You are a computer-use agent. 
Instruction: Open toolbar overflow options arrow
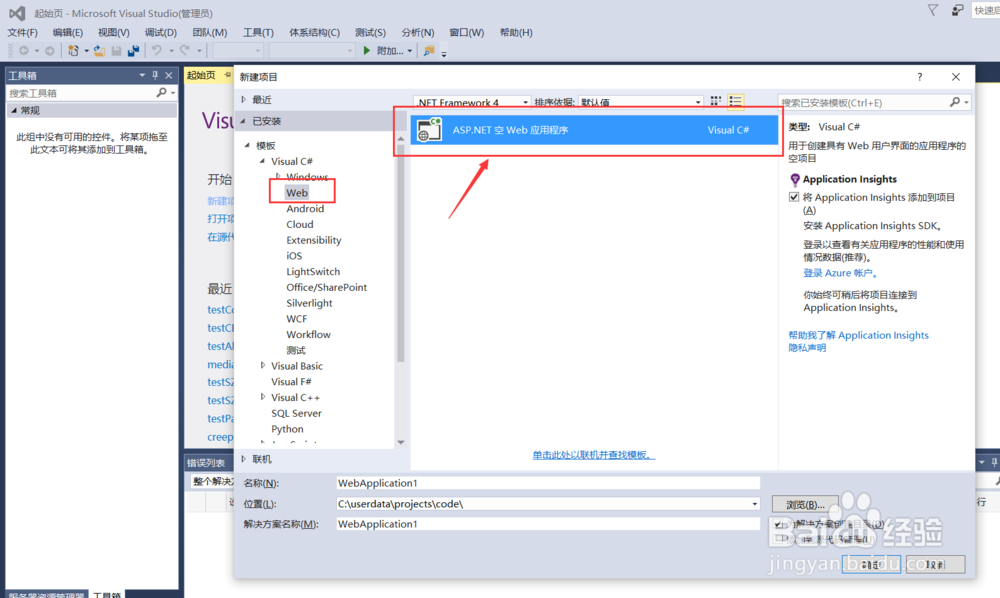click(444, 53)
